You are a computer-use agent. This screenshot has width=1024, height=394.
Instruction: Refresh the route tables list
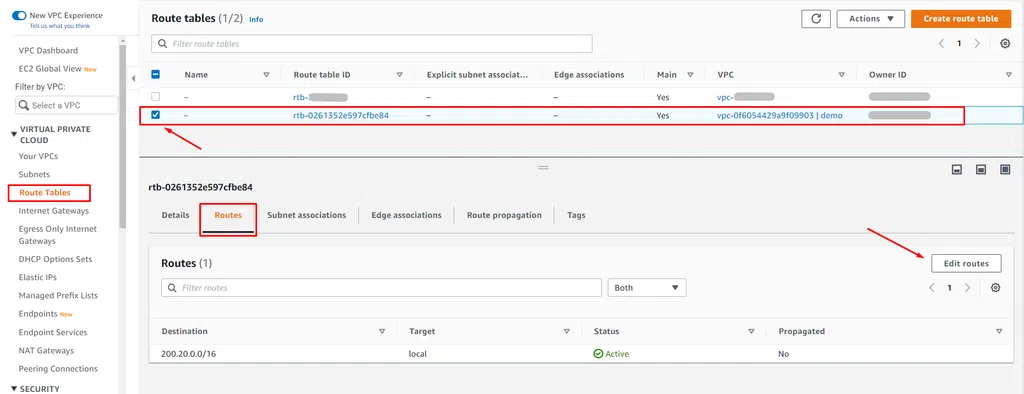coord(816,19)
